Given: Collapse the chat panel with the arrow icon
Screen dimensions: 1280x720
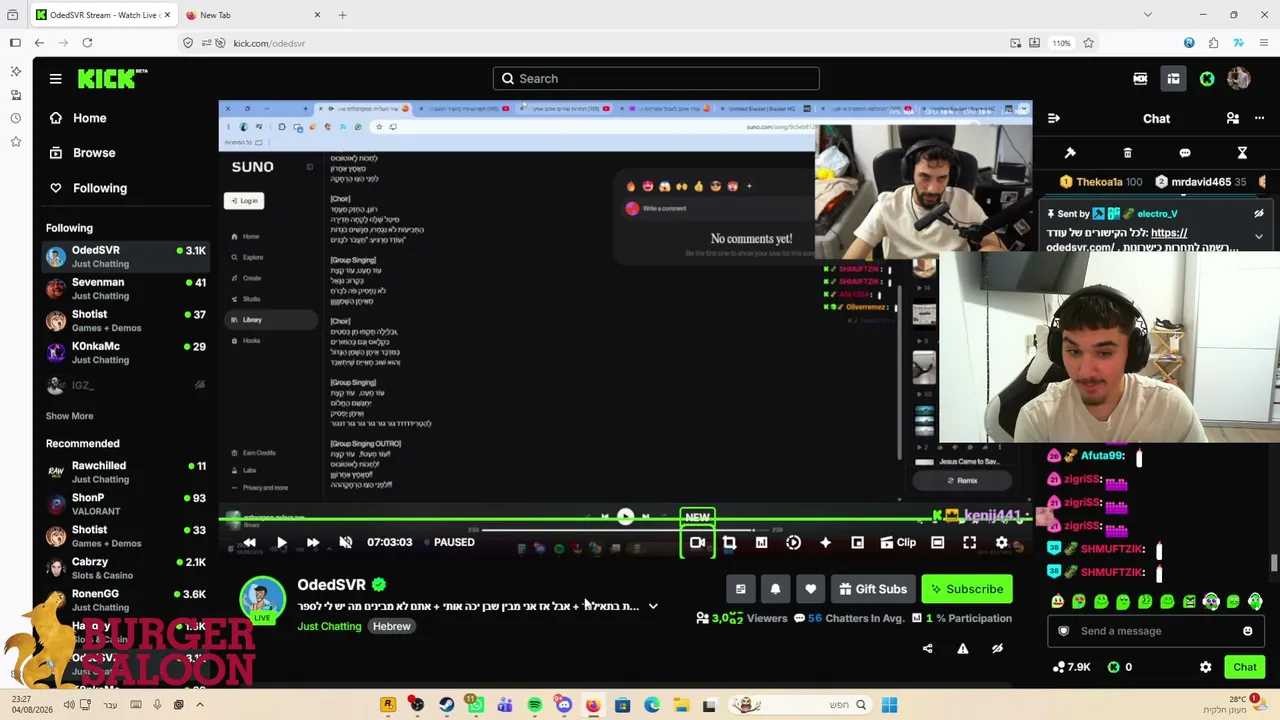Looking at the screenshot, I should point(1053,118).
